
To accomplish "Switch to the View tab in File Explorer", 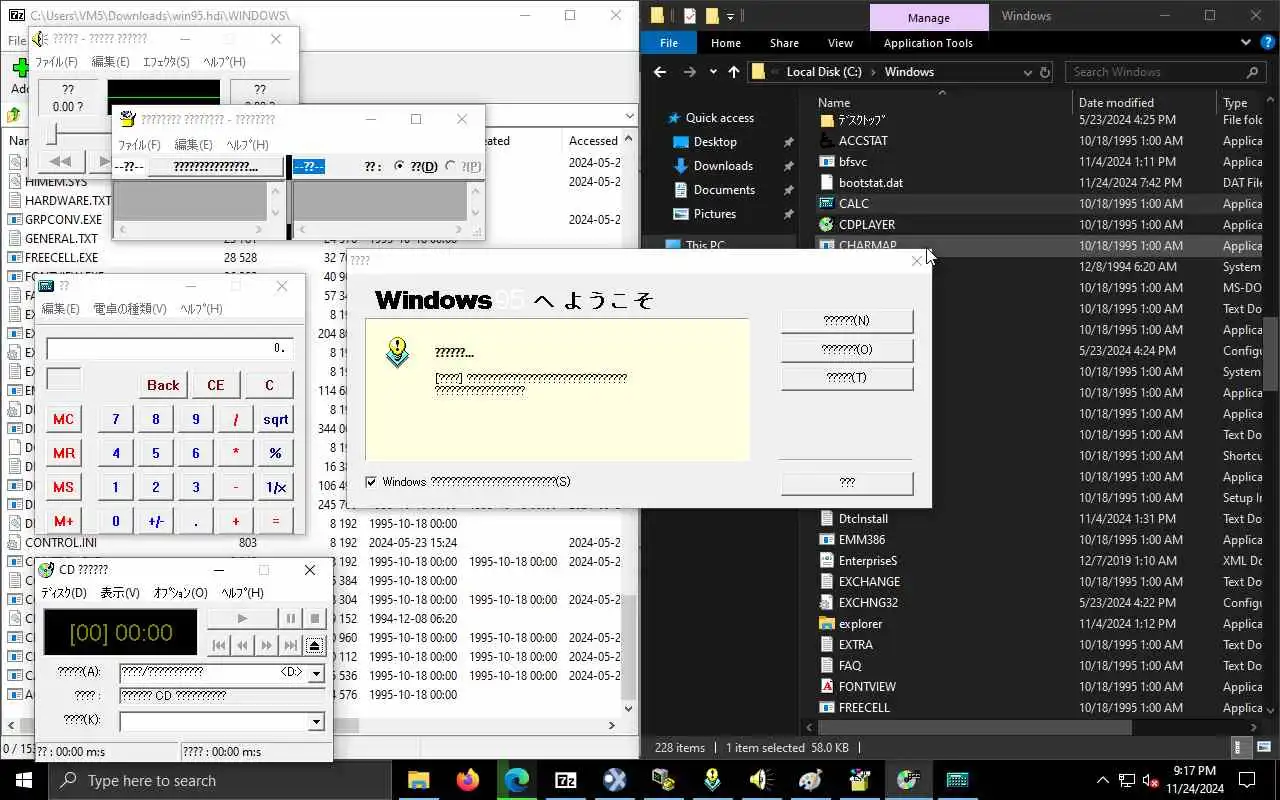I will click(840, 43).
